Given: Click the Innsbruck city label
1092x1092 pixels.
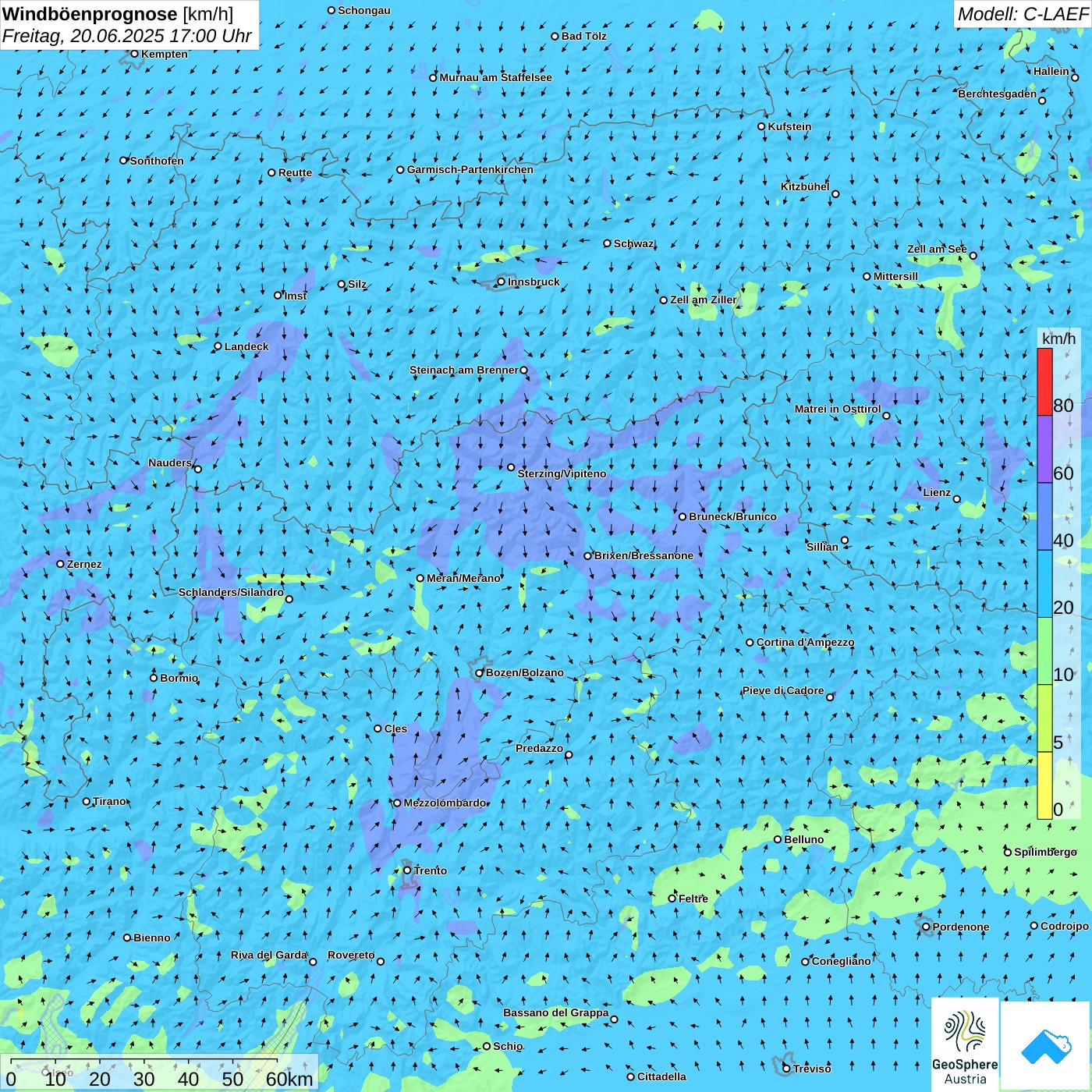Looking at the screenshot, I should pyautogui.click(x=534, y=282).
